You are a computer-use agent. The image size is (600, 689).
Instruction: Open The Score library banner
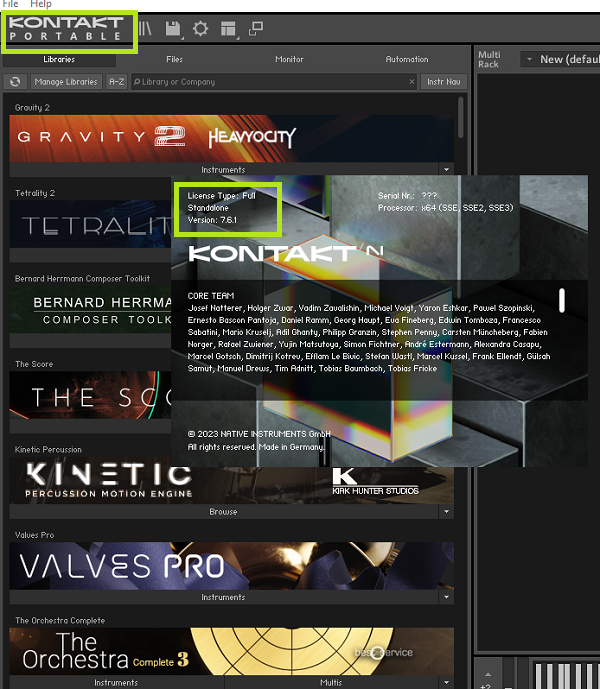coord(90,395)
